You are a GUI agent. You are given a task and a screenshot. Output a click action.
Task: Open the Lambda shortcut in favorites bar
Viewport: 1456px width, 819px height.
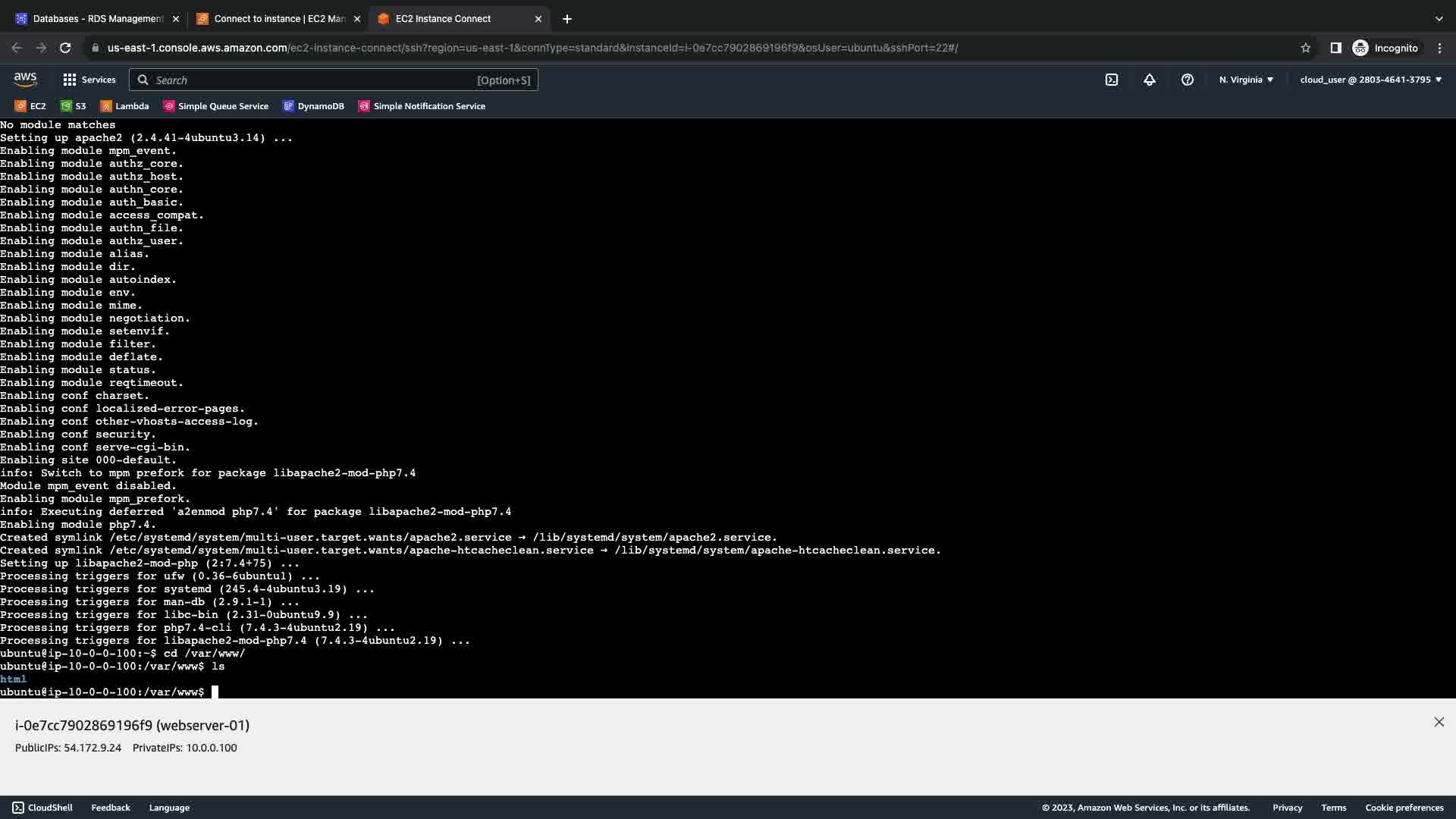coord(124,106)
